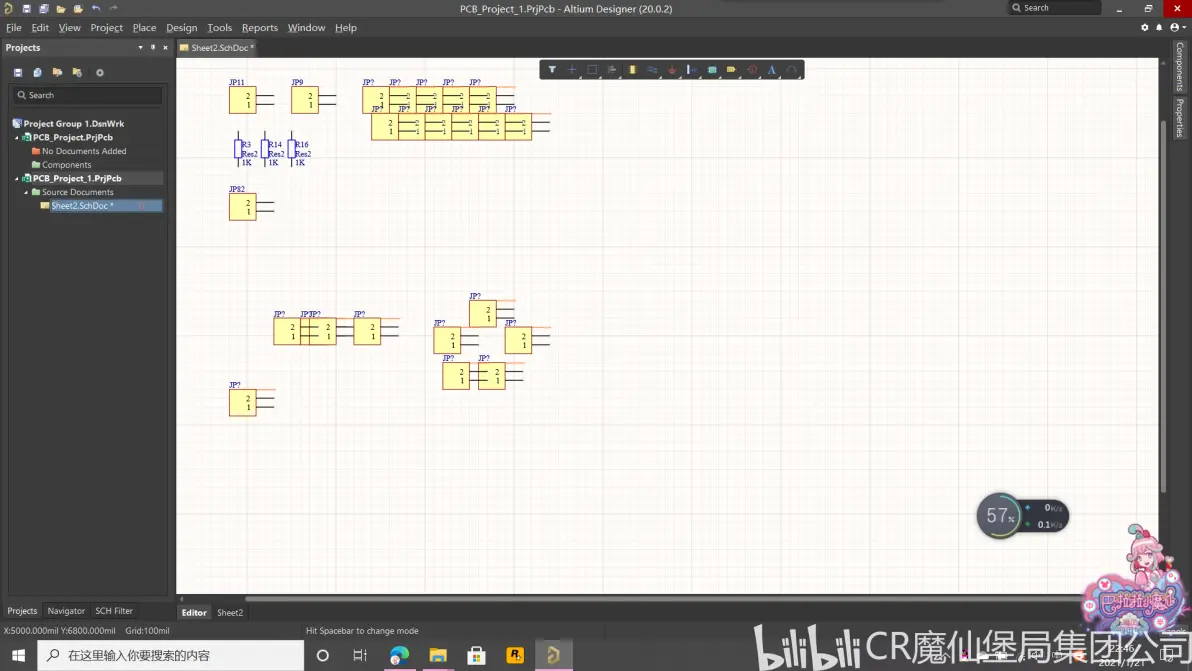Select the Sheet2 tab at bottom
The image size is (1192, 671).
pyautogui.click(x=230, y=612)
